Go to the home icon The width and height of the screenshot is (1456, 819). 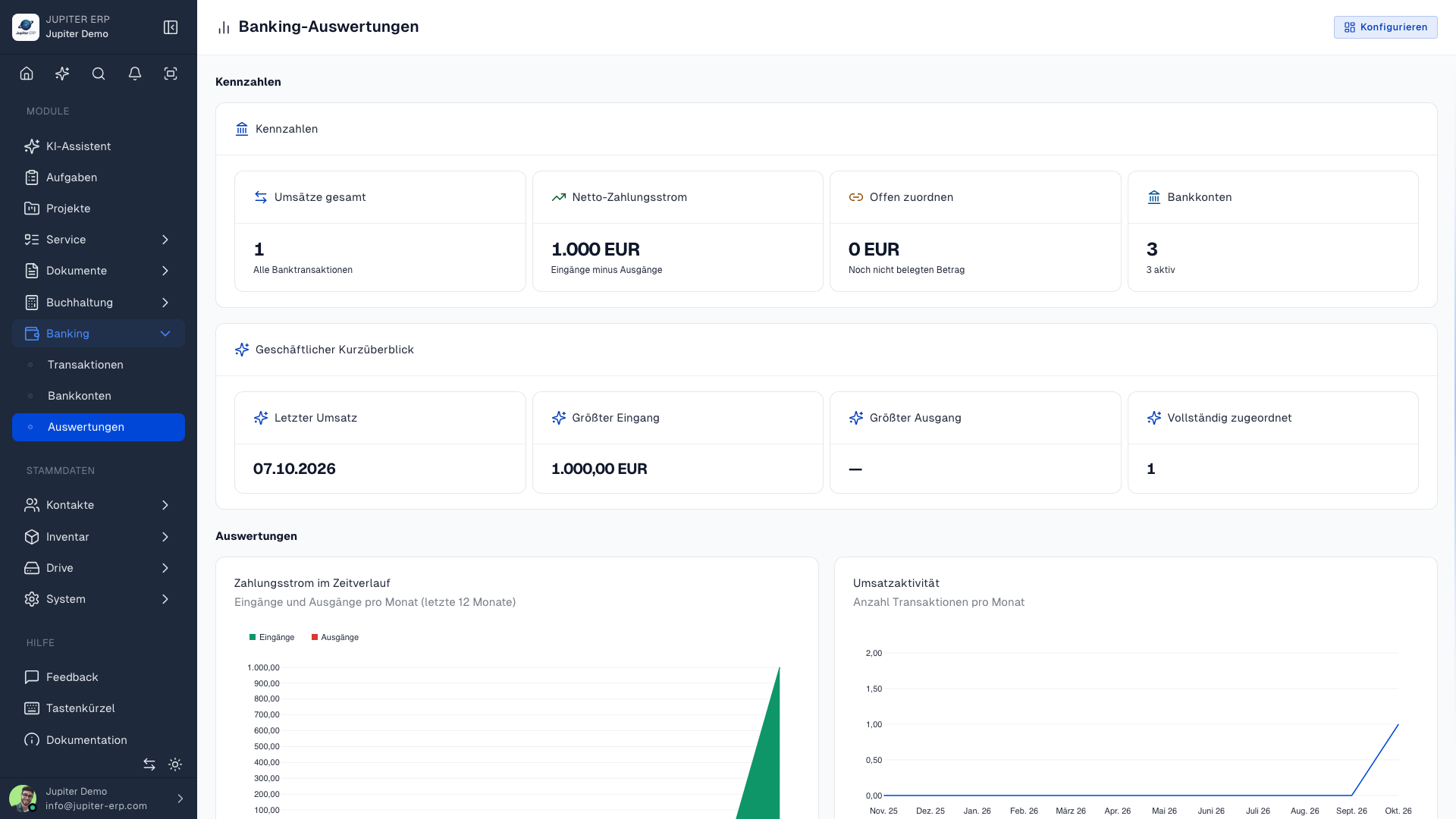click(27, 74)
